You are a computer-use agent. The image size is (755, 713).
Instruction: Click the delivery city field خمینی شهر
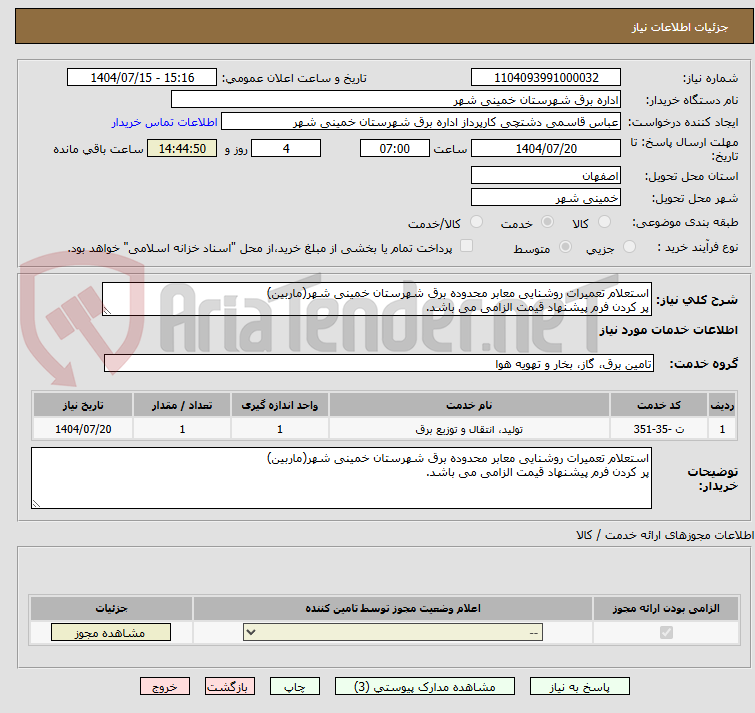tap(546, 198)
